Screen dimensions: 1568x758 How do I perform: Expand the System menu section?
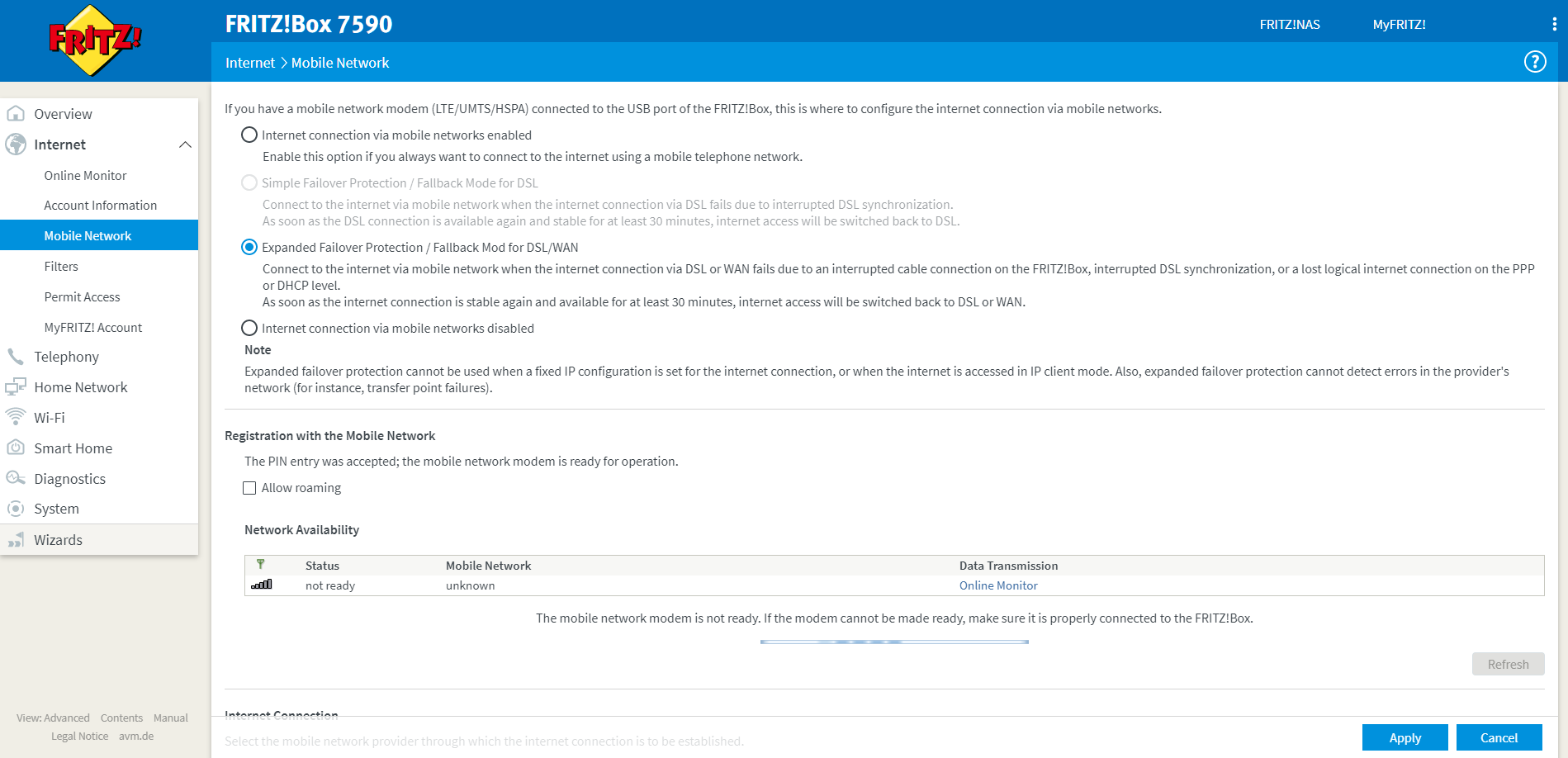[56, 509]
